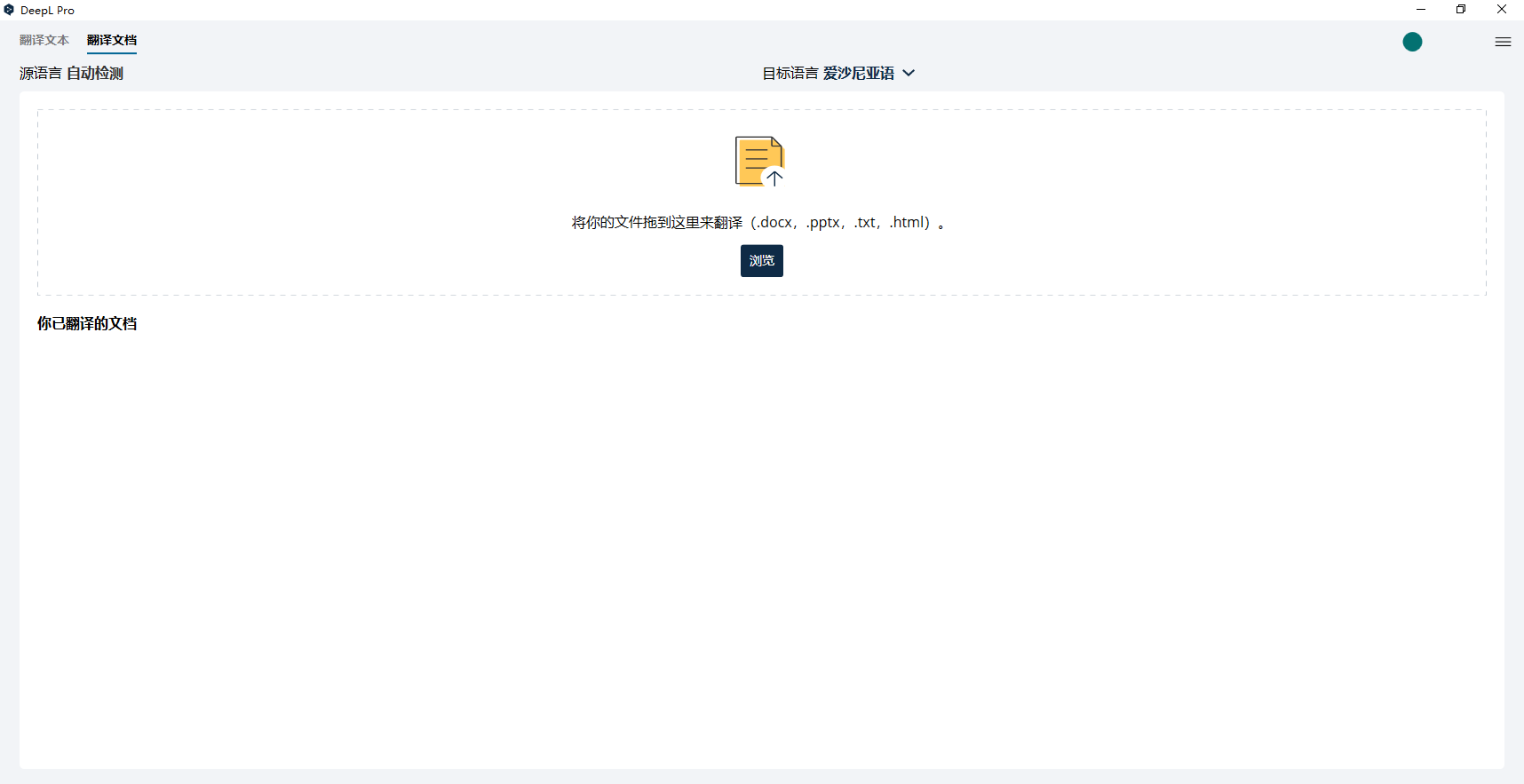Click the DeepL Pro window title text

tap(47, 11)
